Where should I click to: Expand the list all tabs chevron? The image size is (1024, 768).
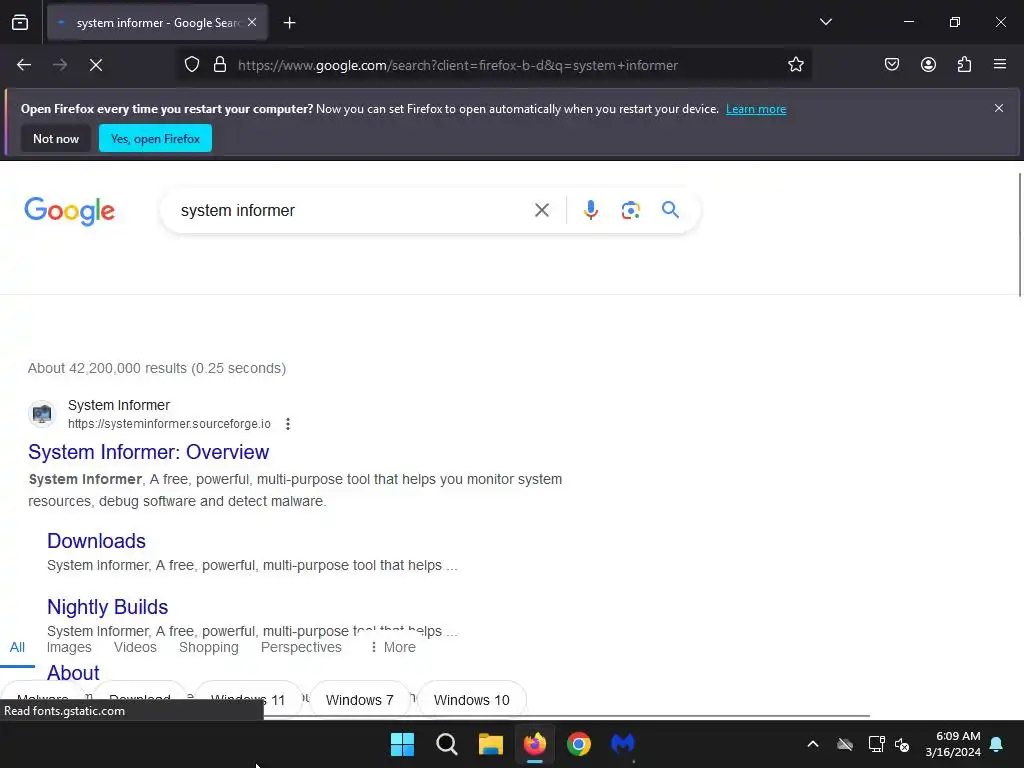click(x=825, y=22)
